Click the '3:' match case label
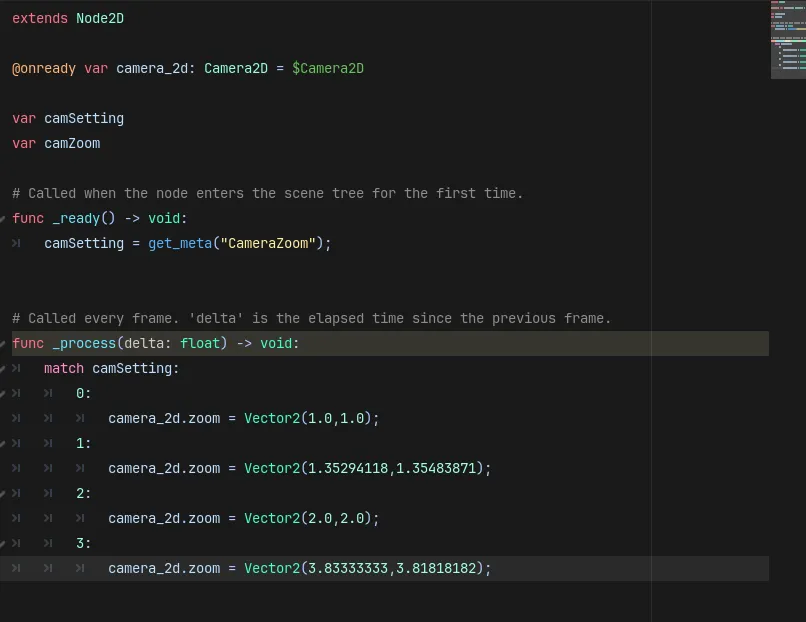806x622 pixels. 83,543
